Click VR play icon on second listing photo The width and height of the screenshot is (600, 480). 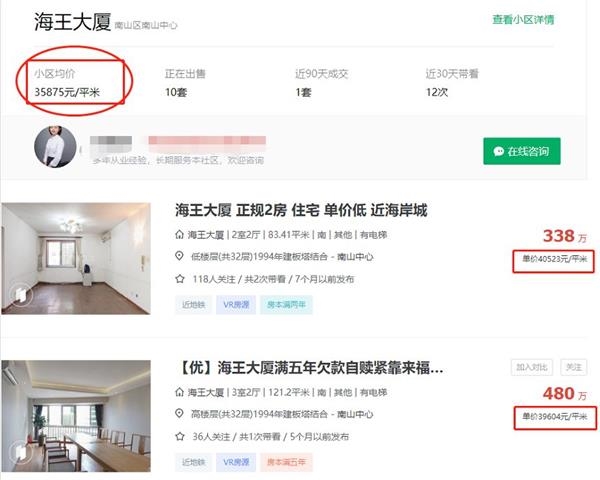17,452
